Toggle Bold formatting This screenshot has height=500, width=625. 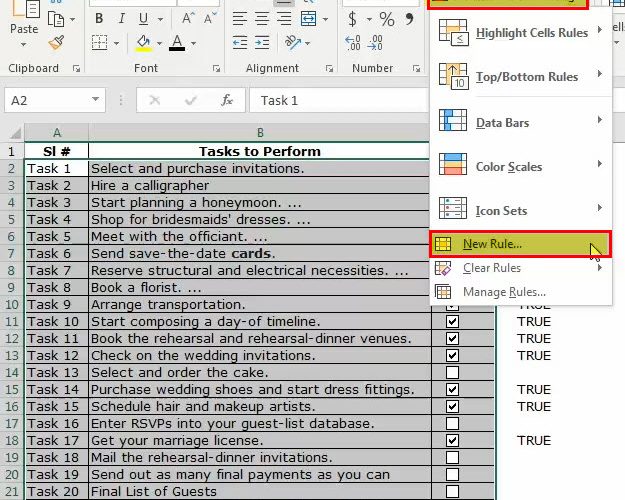[x=99, y=18]
